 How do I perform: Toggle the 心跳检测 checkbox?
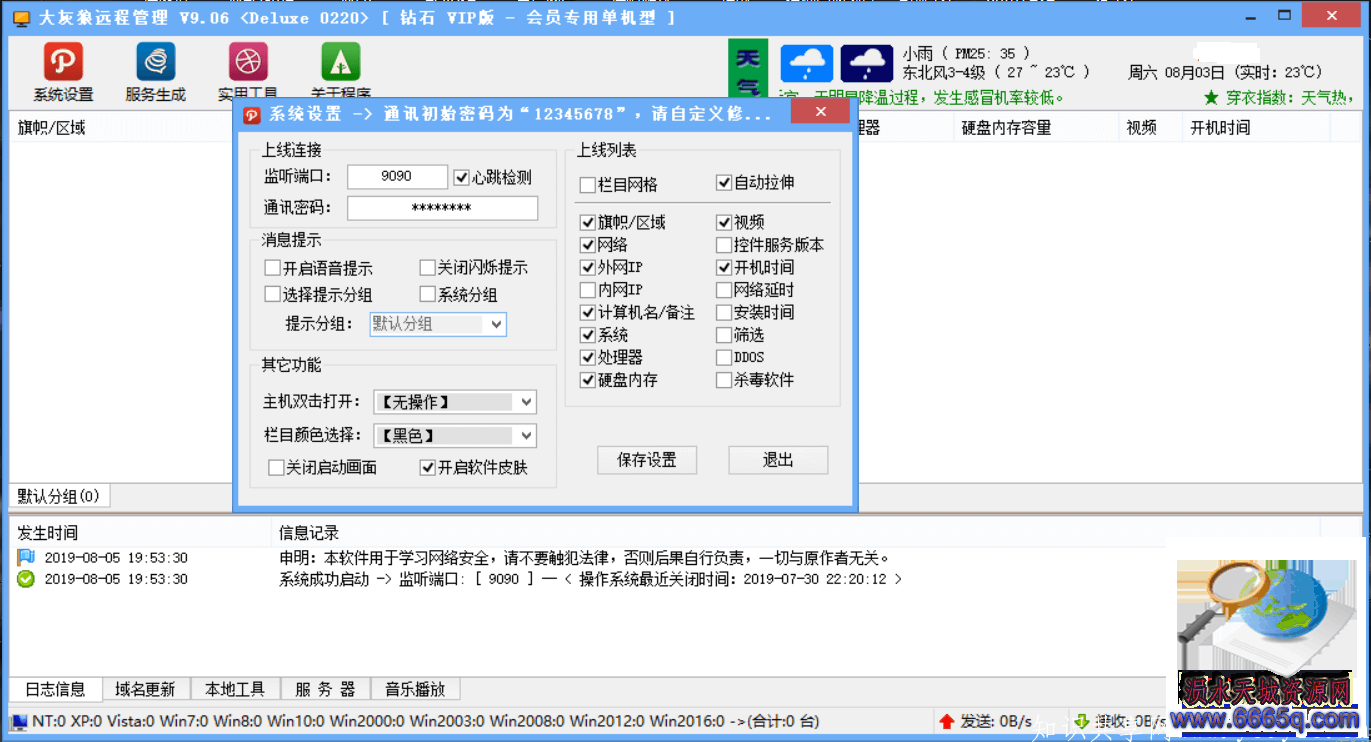click(x=461, y=177)
